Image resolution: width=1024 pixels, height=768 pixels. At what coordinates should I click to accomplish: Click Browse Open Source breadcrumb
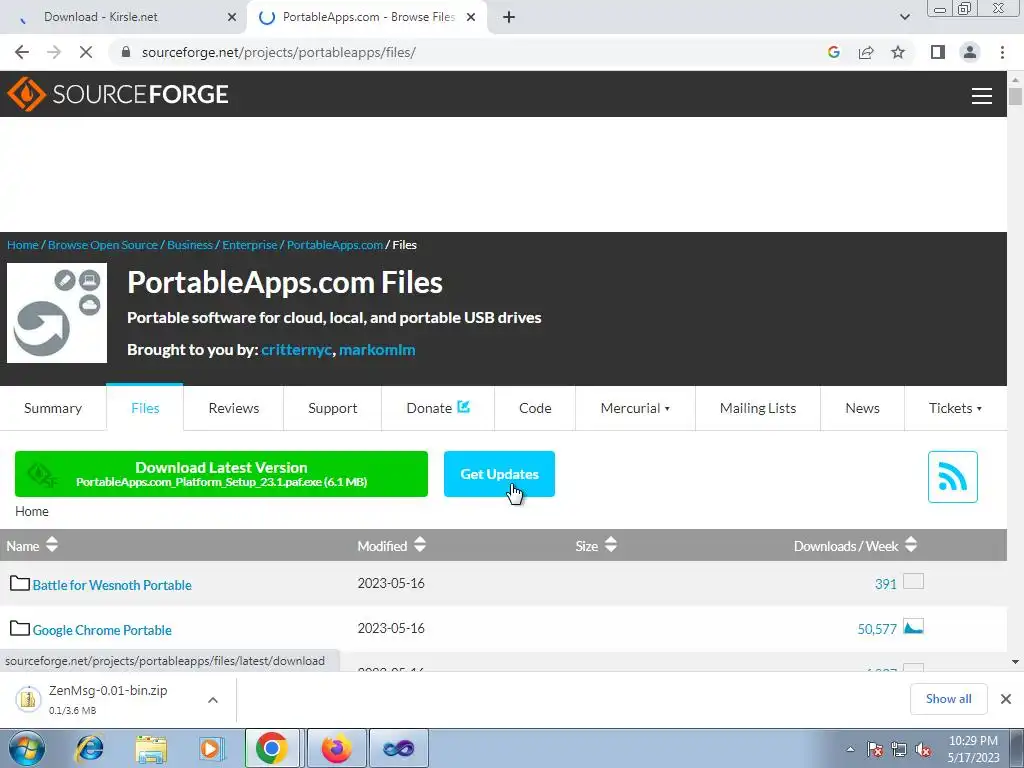coord(103,245)
